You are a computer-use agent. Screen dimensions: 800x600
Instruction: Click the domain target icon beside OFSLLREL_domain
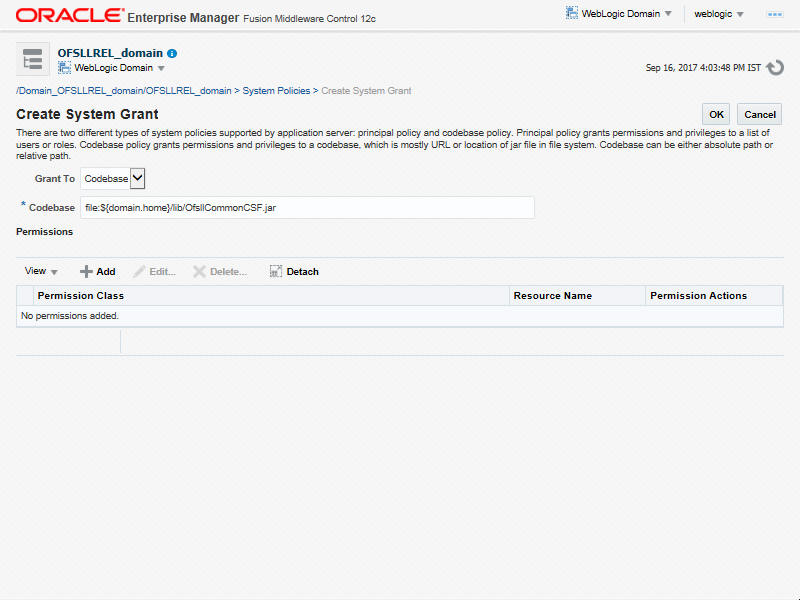click(33, 59)
